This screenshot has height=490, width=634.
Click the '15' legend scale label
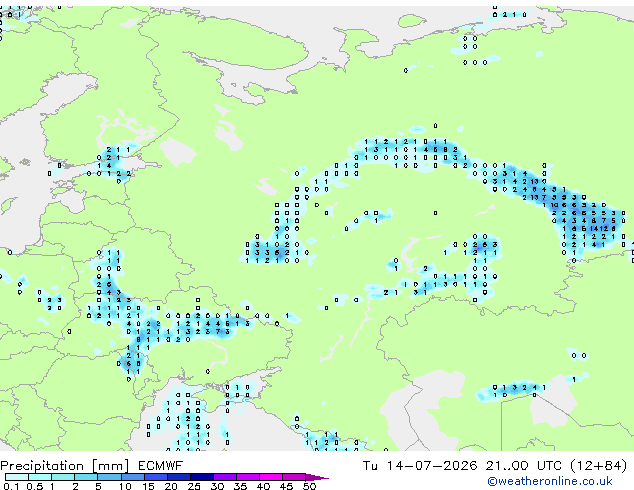(x=148, y=486)
